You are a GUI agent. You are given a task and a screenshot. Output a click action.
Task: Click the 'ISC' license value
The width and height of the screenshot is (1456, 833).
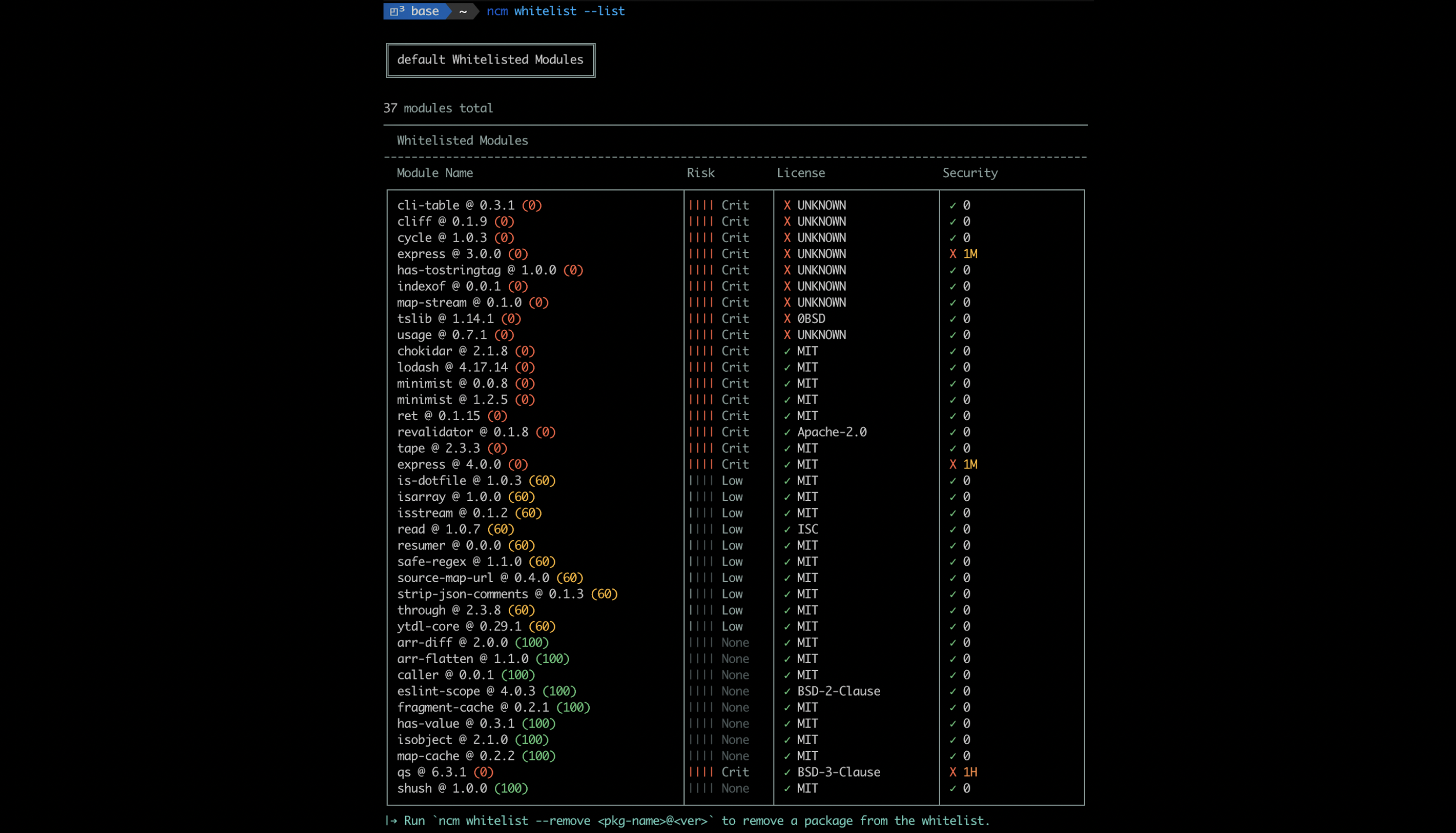807,529
